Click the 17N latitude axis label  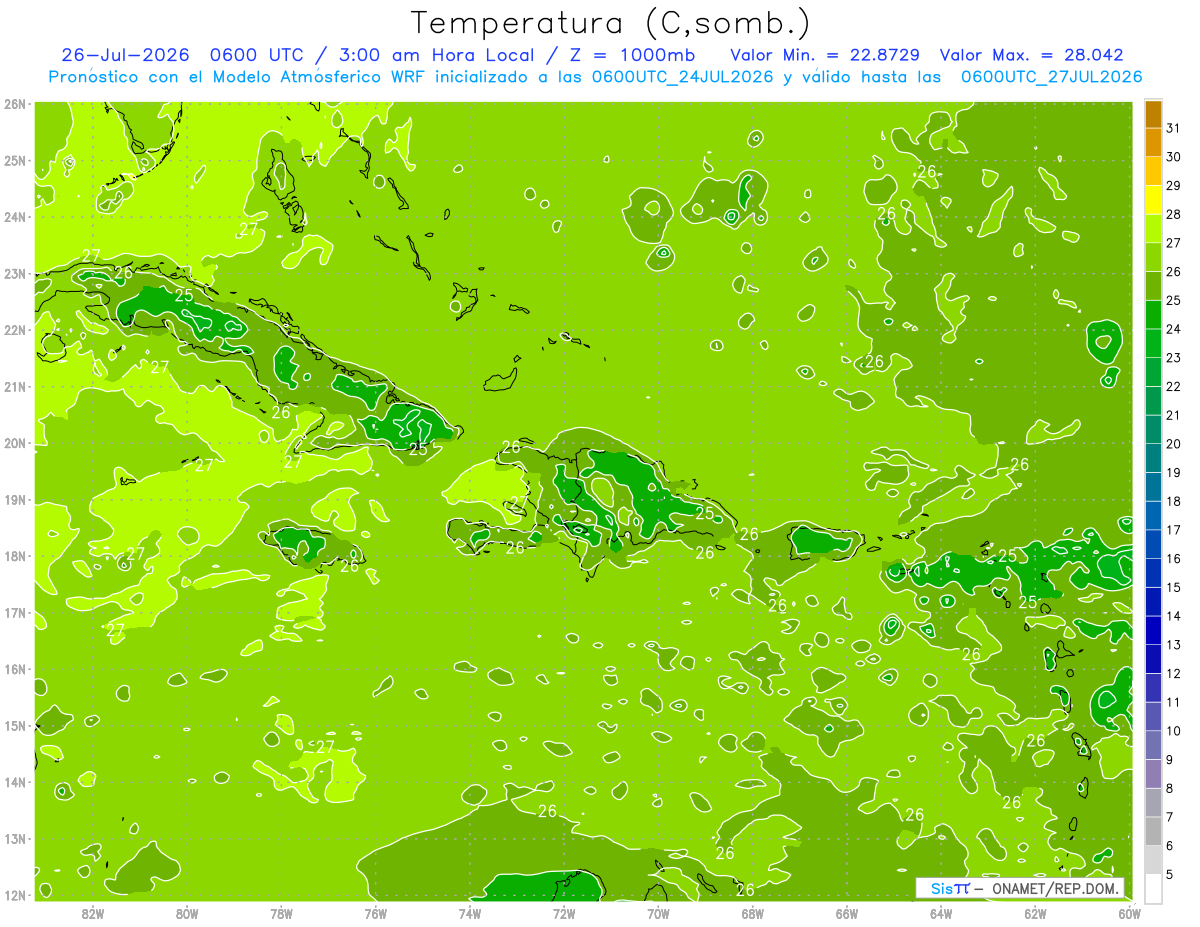pos(14,613)
